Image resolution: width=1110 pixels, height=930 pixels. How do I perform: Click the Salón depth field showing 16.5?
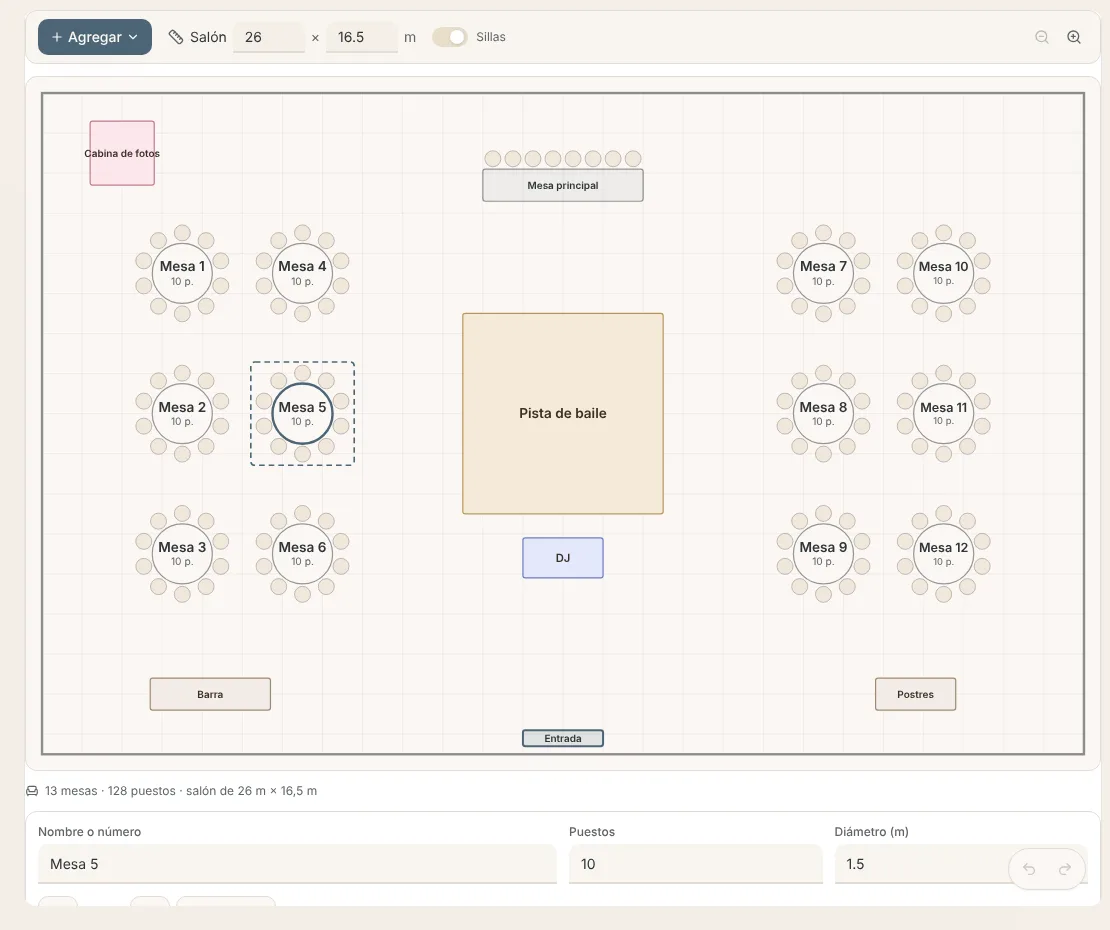(x=362, y=37)
